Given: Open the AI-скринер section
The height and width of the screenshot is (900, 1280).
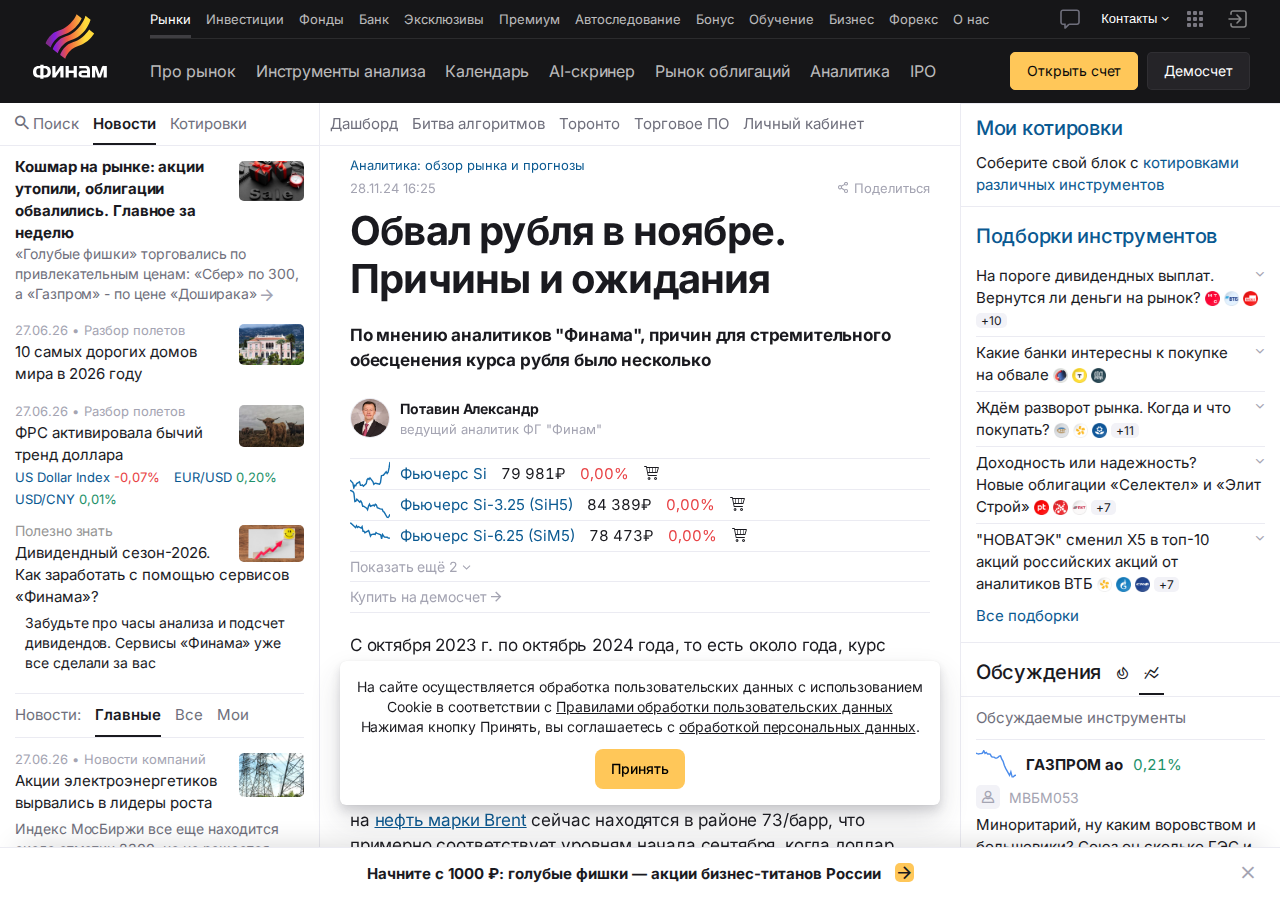Looking at the screenshot, I should [592, 71].
